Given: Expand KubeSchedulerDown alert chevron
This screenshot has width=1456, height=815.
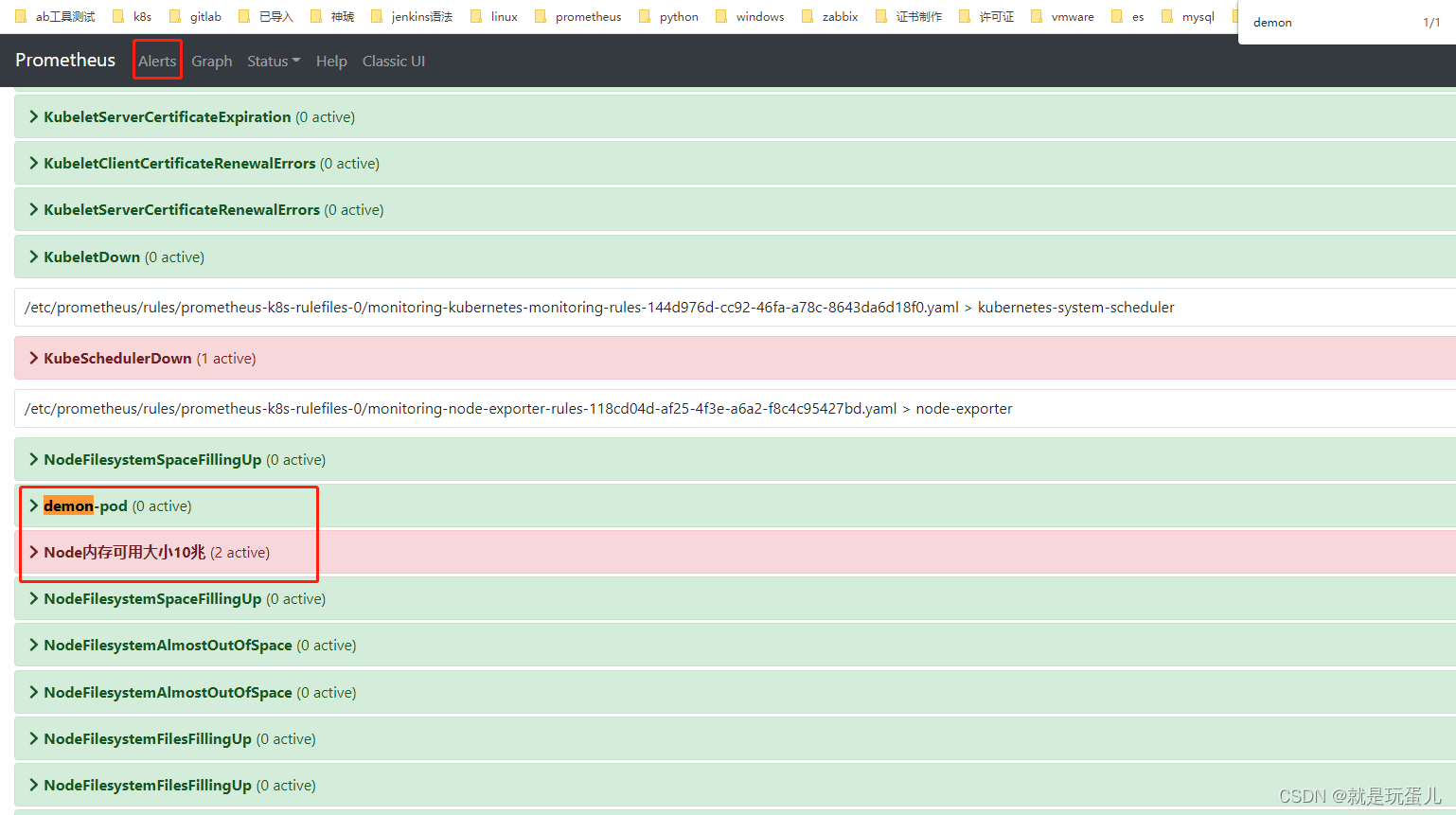Looking at the screenshot, I should coord(34,358).
